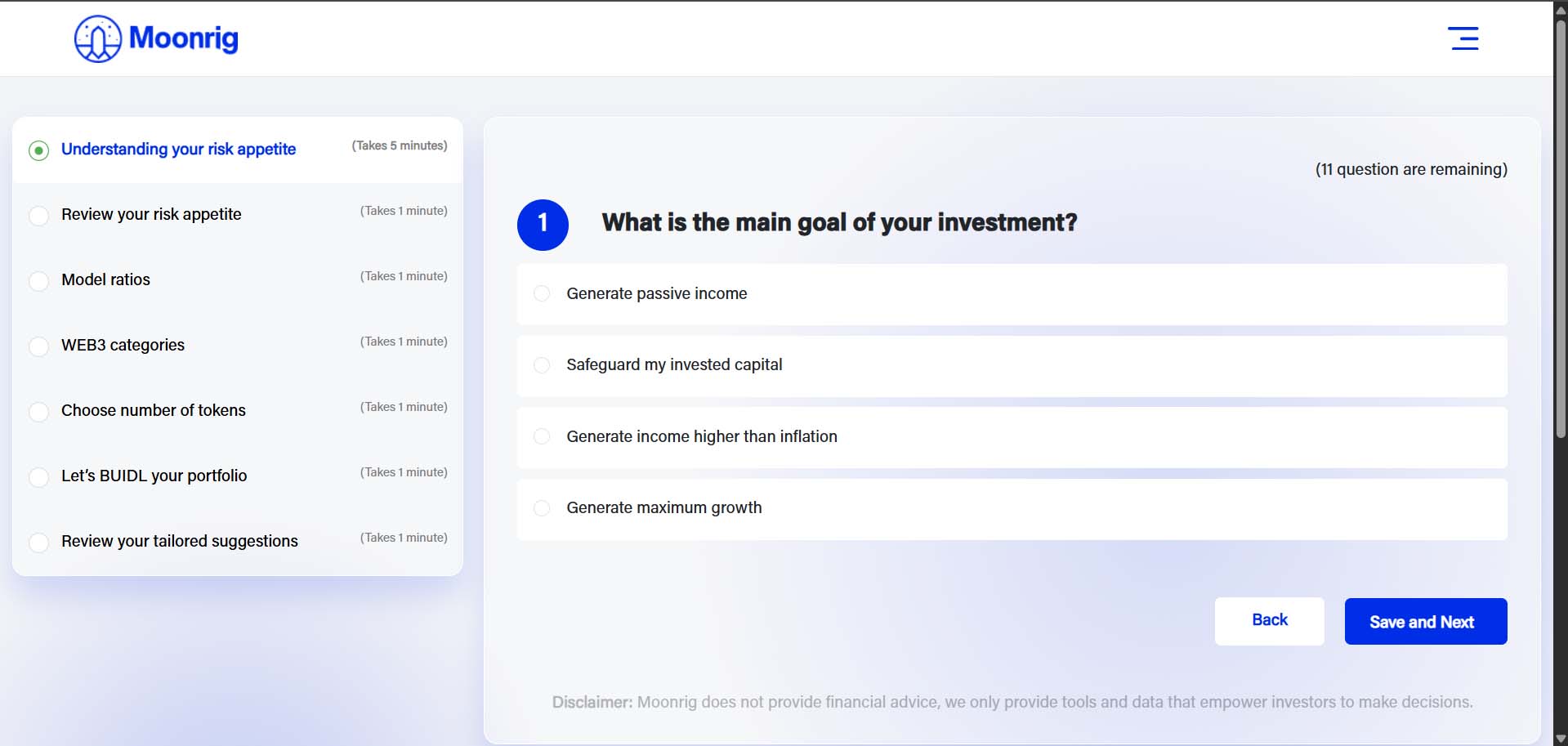Go to 'Let's BUIDL your portfolio' step

tap(238, 476)
